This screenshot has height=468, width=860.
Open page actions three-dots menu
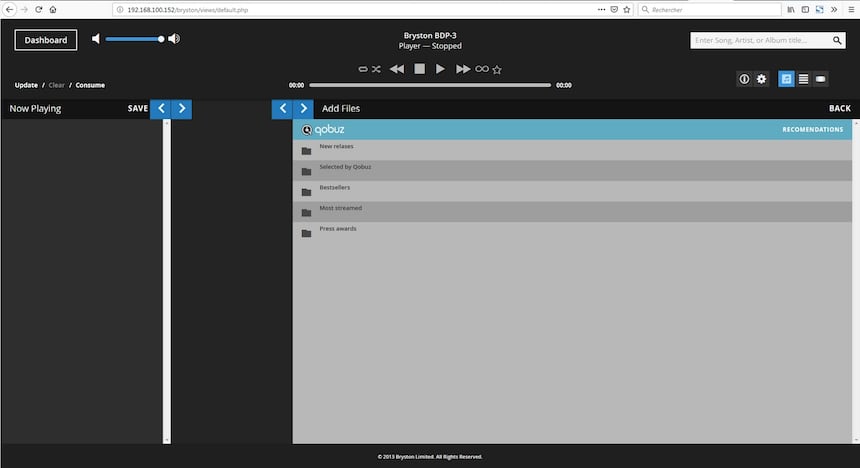[x=602, y=9]
